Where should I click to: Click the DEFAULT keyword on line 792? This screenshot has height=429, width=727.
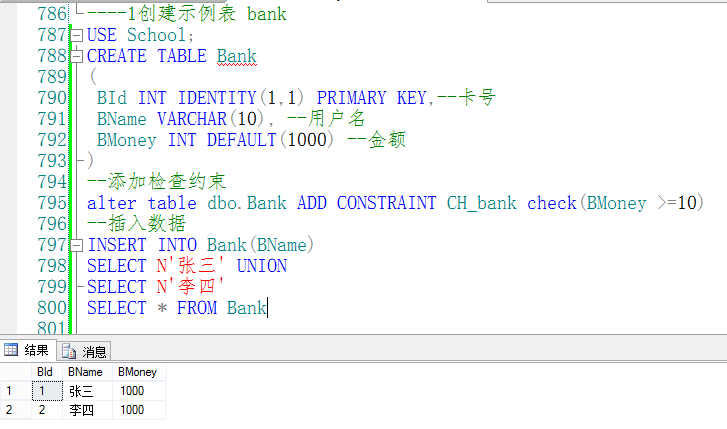[241, 140]
